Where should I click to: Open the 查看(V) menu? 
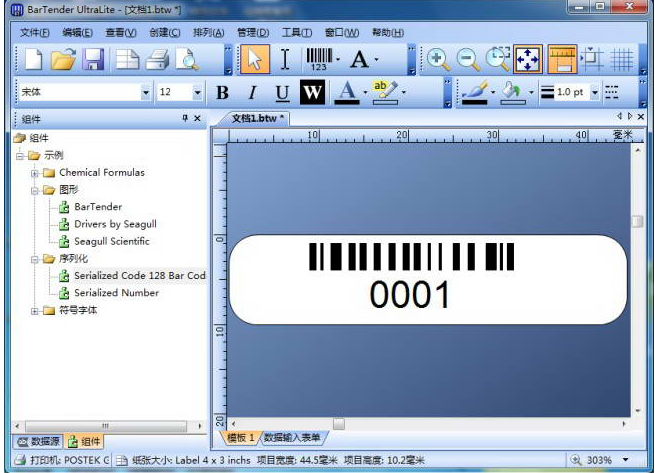(121, 33)
